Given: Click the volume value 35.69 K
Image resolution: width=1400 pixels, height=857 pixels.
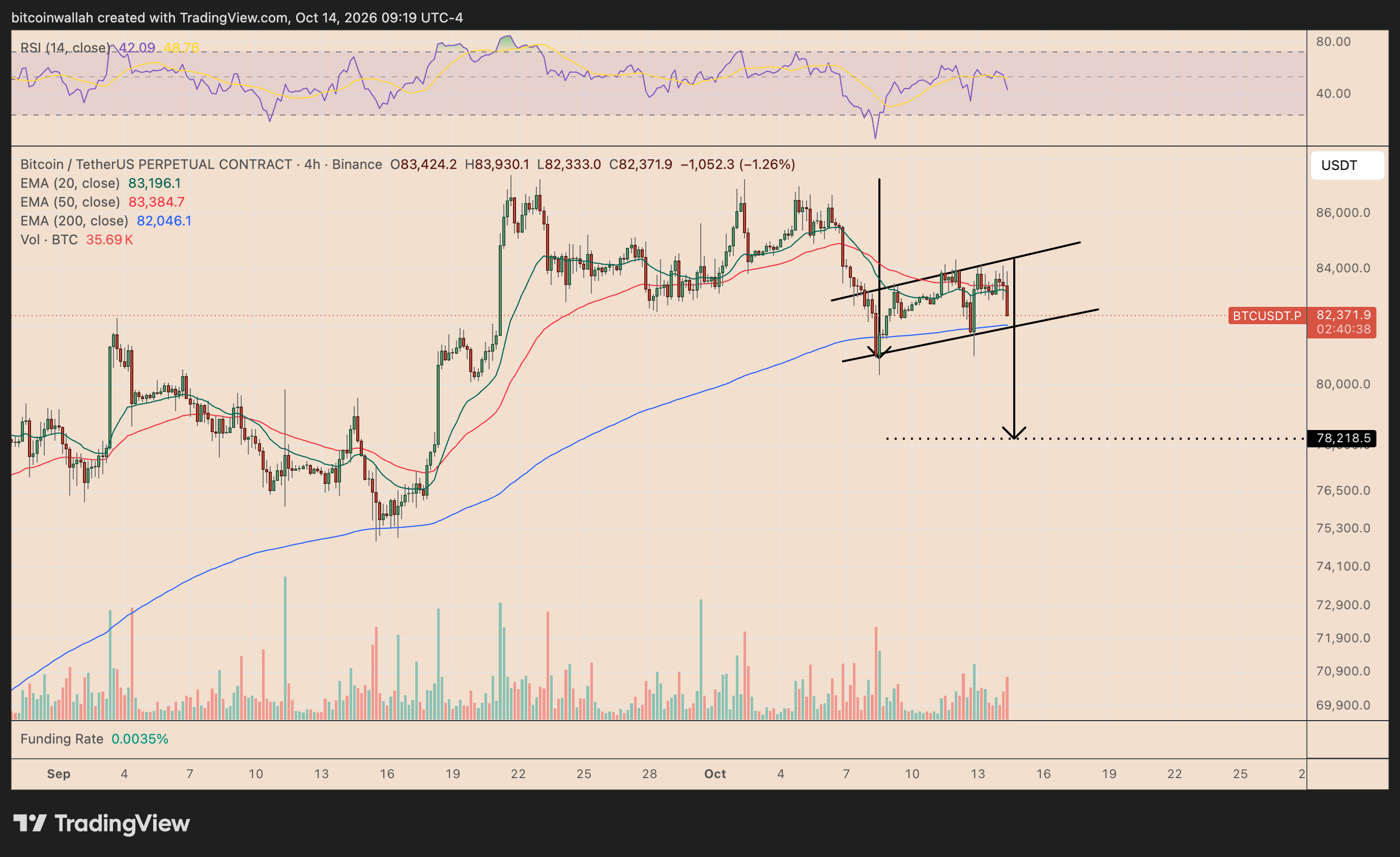Looking at the screenshot, I should coord(109,239).
